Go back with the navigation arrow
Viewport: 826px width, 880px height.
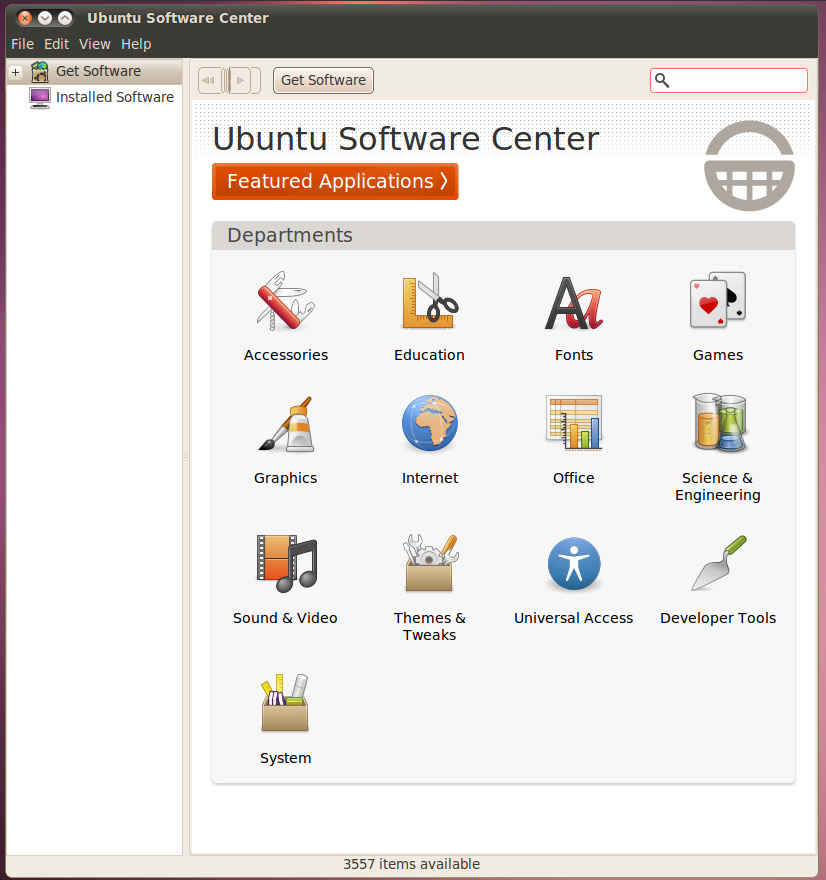point(210,80)
